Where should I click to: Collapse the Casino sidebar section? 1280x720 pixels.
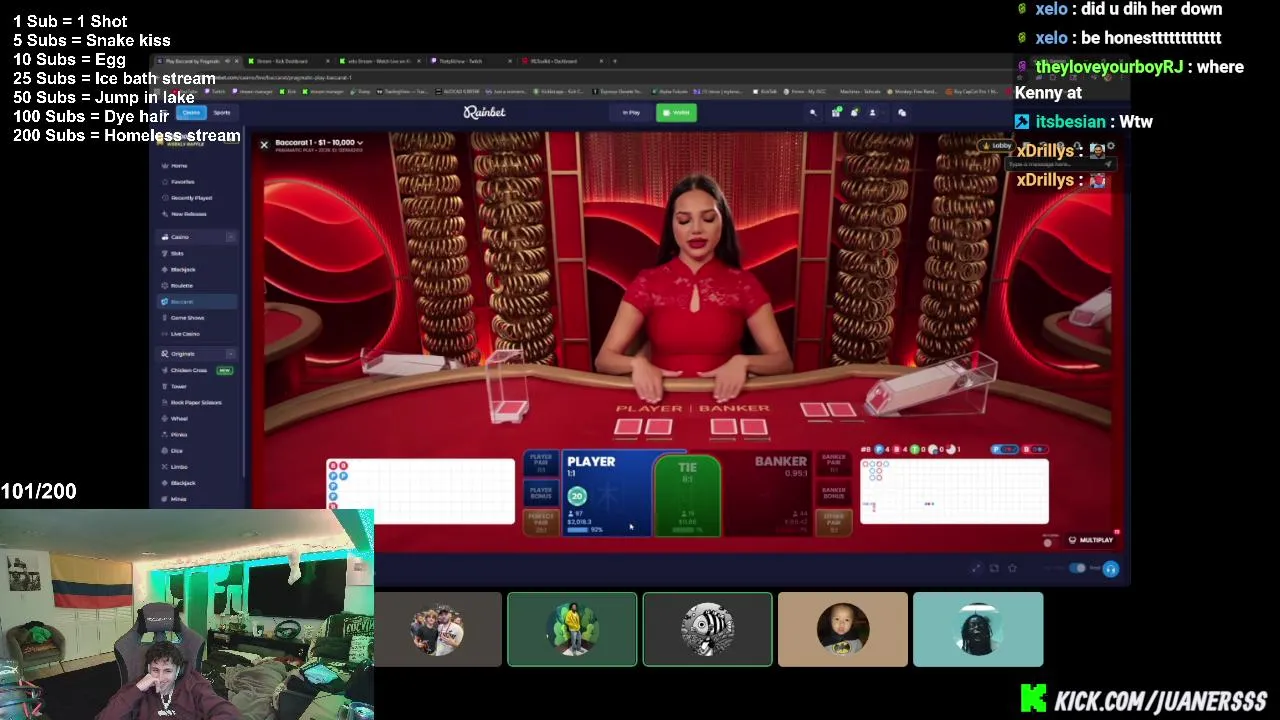[230, 237]
